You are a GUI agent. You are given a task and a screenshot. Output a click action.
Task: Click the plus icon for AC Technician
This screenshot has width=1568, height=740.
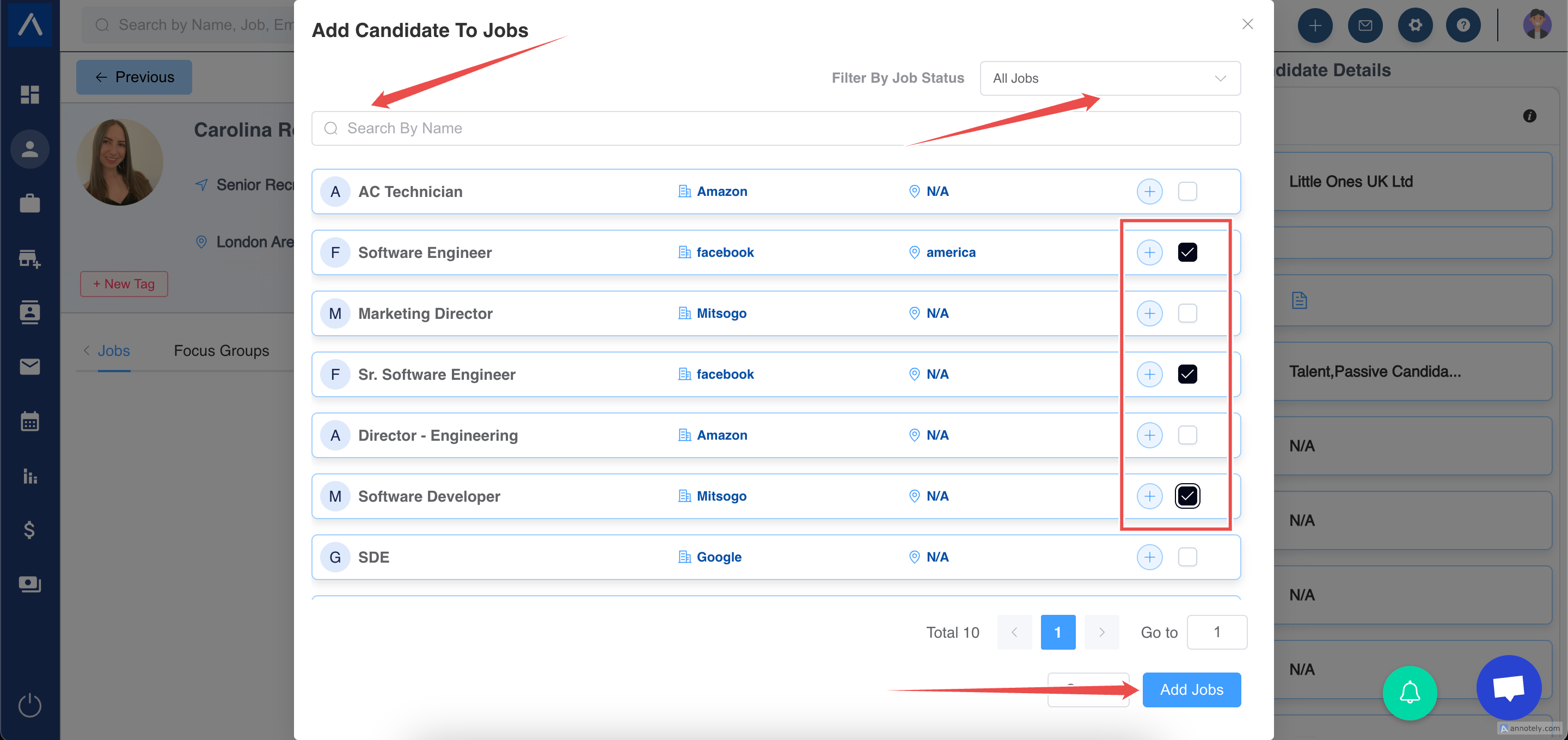click(1149, 192)
